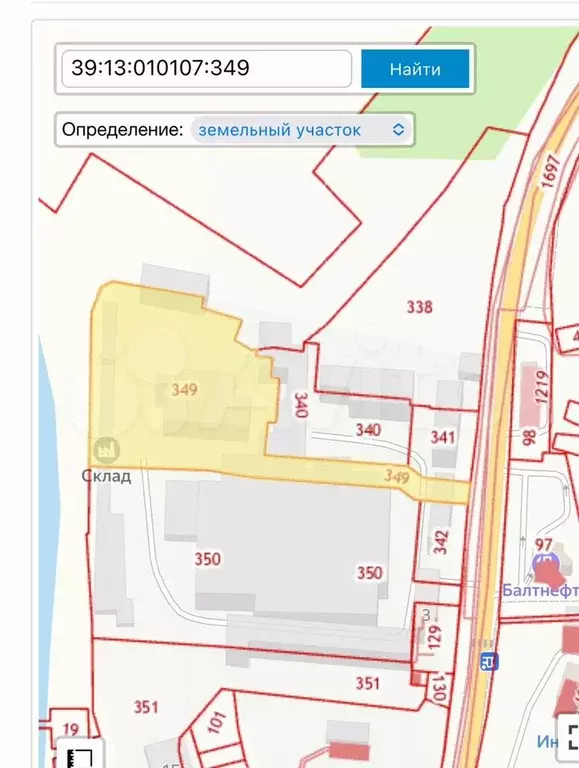
Task: Click parcel label 101
Action: [216, 722]
